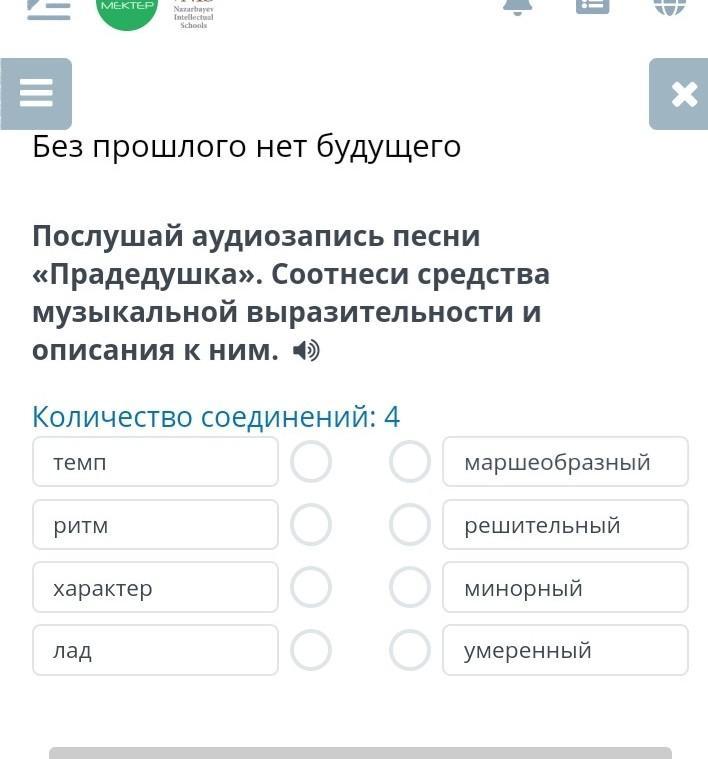Play the audio with the speaker icon
Image resolution: width=708 pixels, height=759 pixels.
(307, 351)
